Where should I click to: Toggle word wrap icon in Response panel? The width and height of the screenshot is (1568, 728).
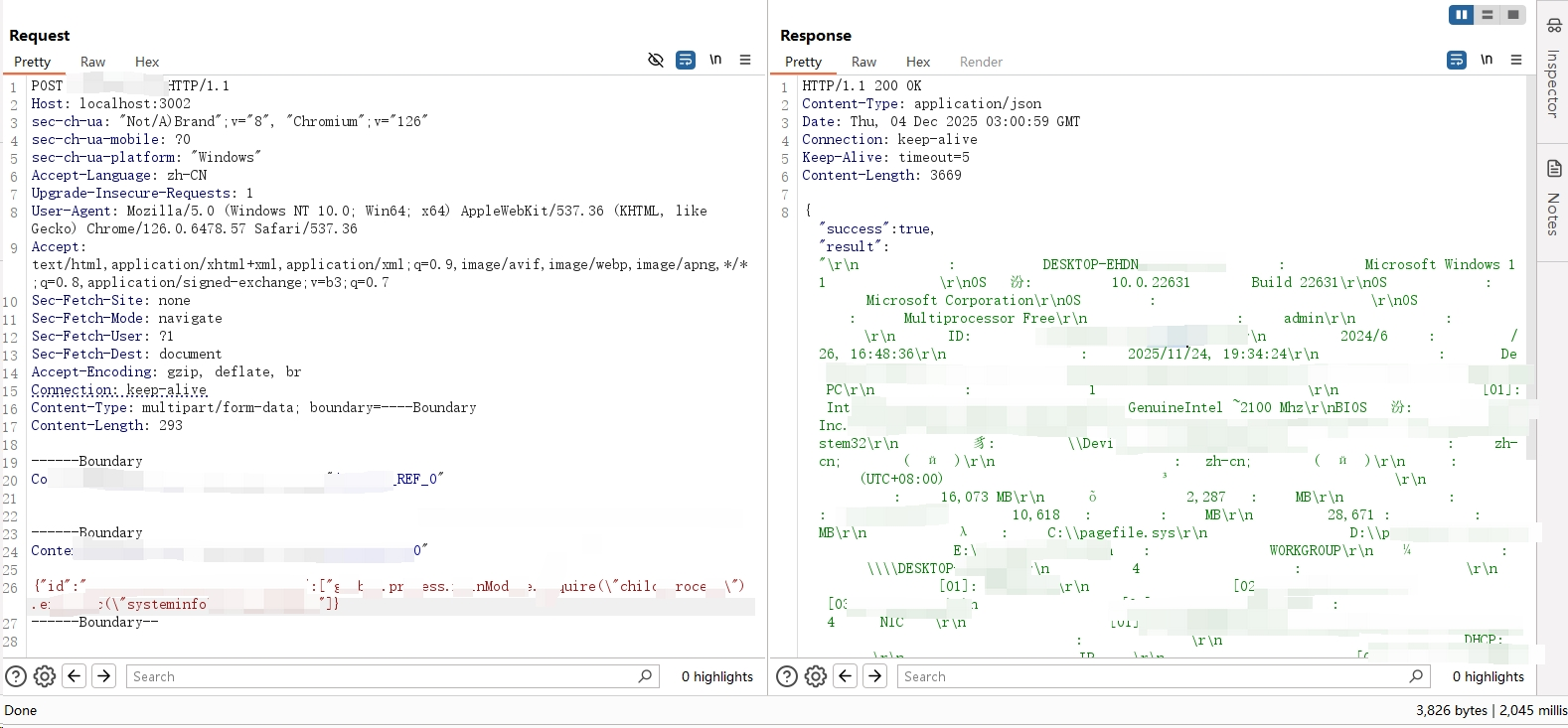tap(1457, 60)
